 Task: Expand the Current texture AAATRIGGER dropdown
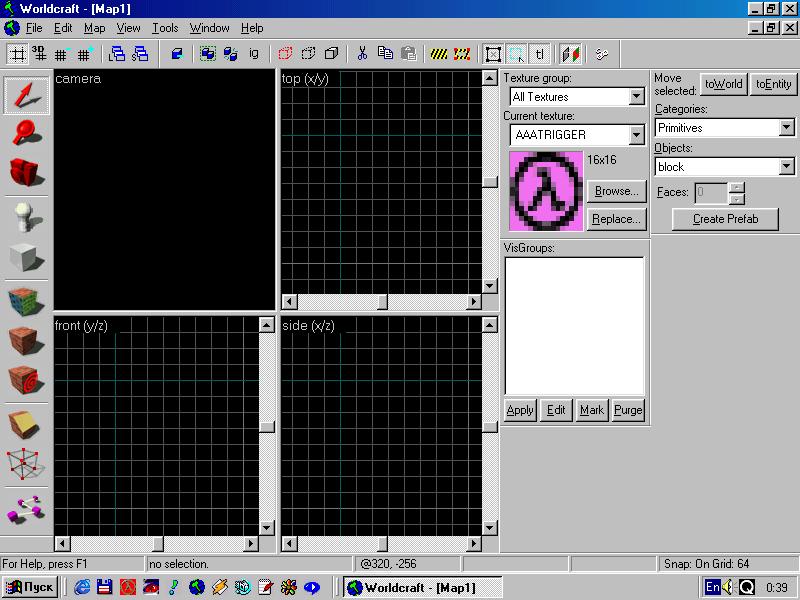click(636, 135)
